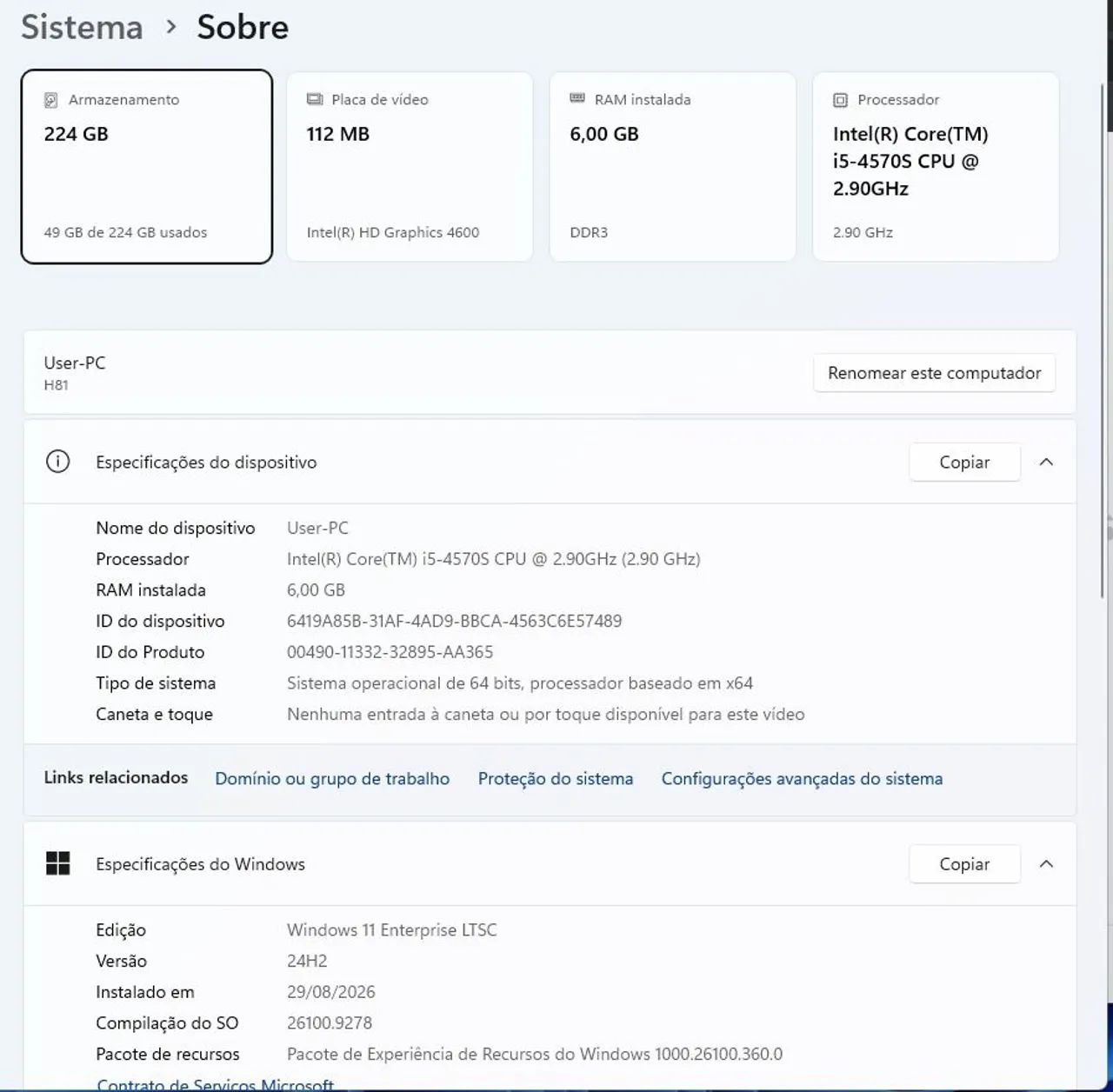Select the Caneta e toque value text
This screenshot has height=1092, width=1113.
tap(546, 715)
